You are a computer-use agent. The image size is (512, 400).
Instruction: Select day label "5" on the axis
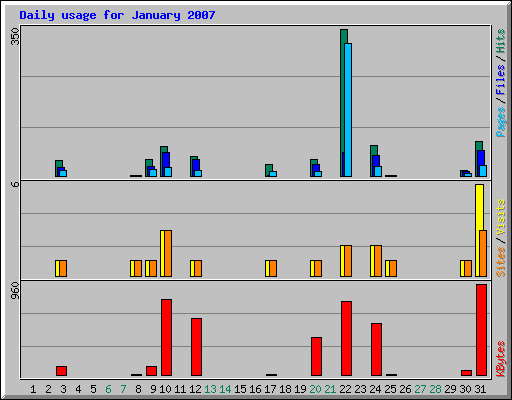pyautogui.click(x=93, y=389)
